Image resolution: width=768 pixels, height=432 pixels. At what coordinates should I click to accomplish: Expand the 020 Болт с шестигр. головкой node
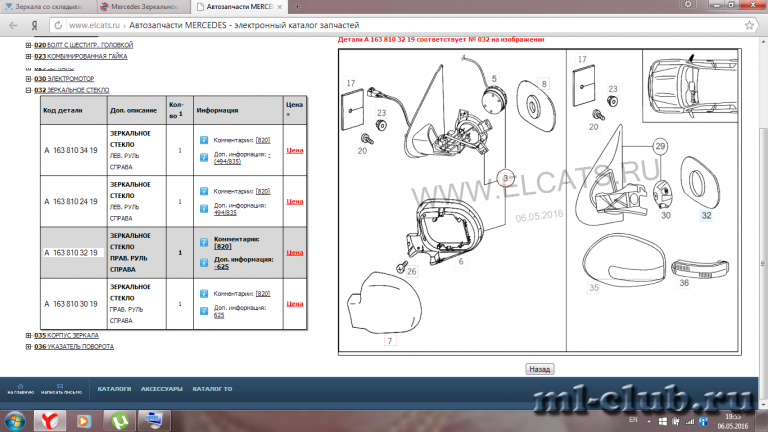(x=28, y=45)
